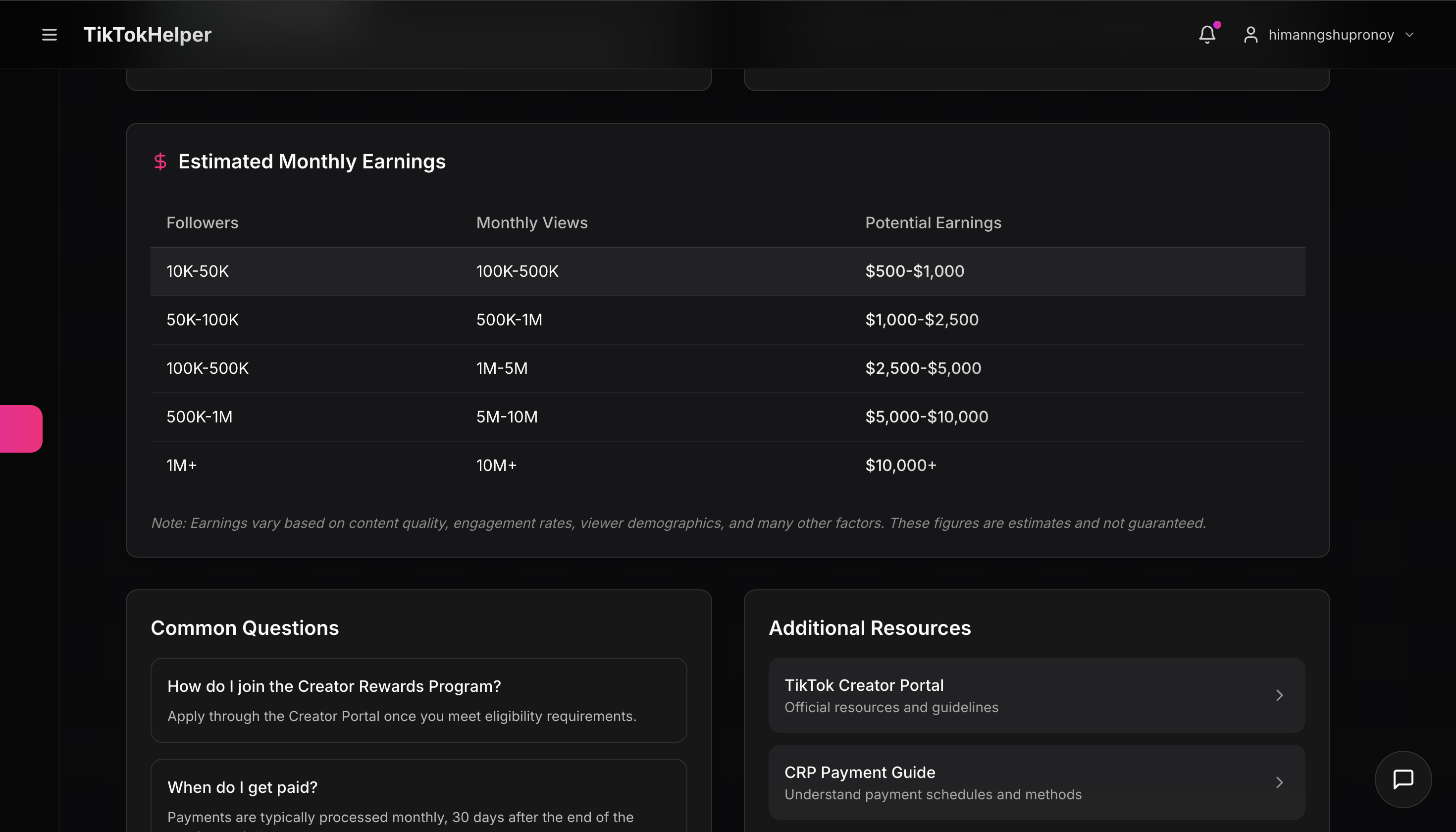This screenshot has width=1456, height=832.
Task: Open the TikTok Creator Portal chevron arrow
Action: [x=1279, y=695]
